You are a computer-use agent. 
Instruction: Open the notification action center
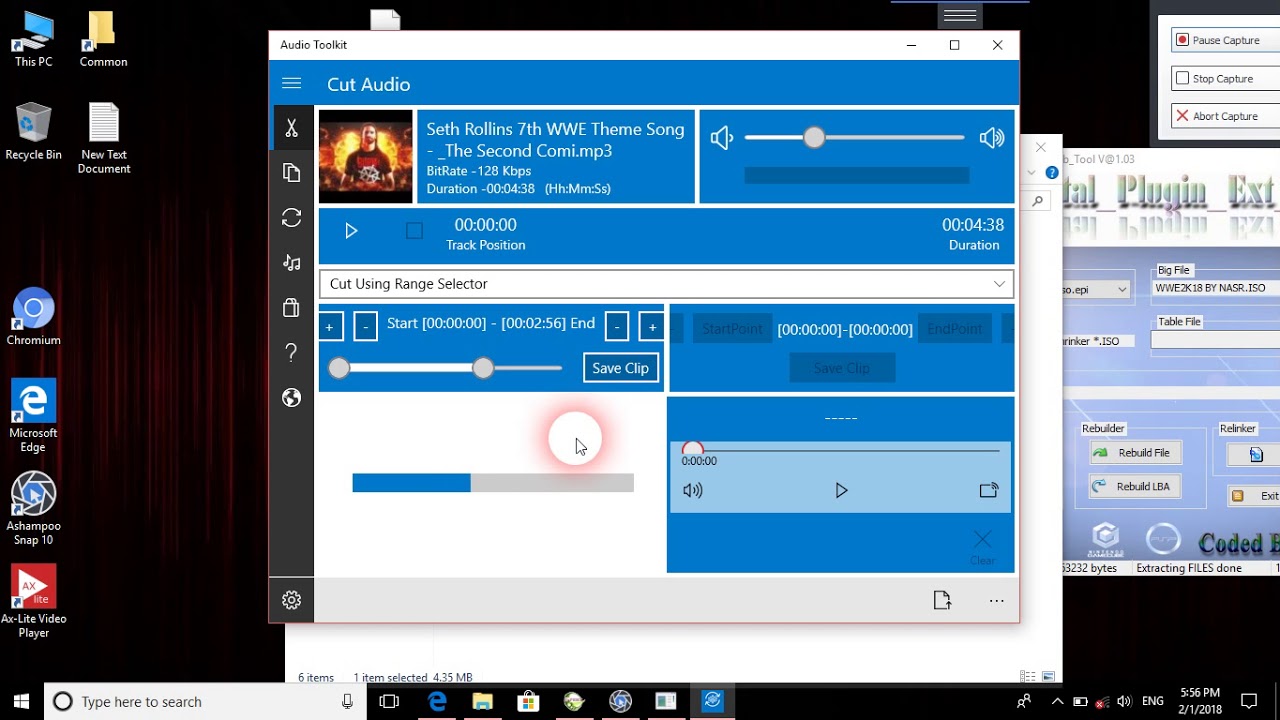[x=1248, y=701]
